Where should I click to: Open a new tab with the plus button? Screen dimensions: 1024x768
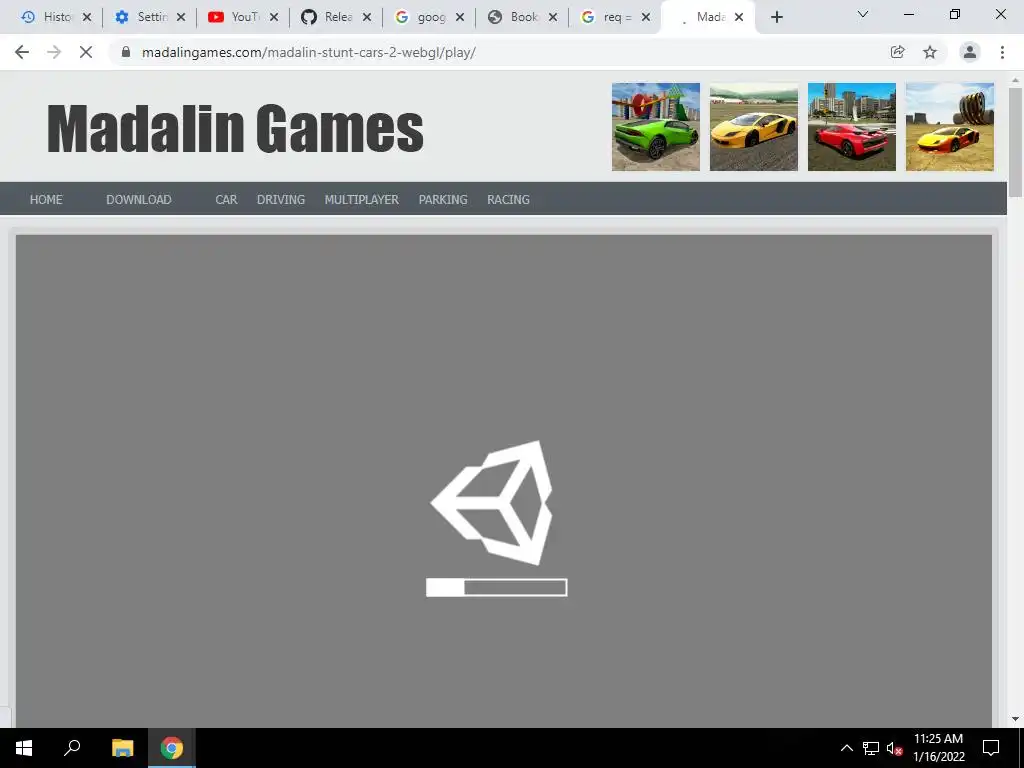776,17
